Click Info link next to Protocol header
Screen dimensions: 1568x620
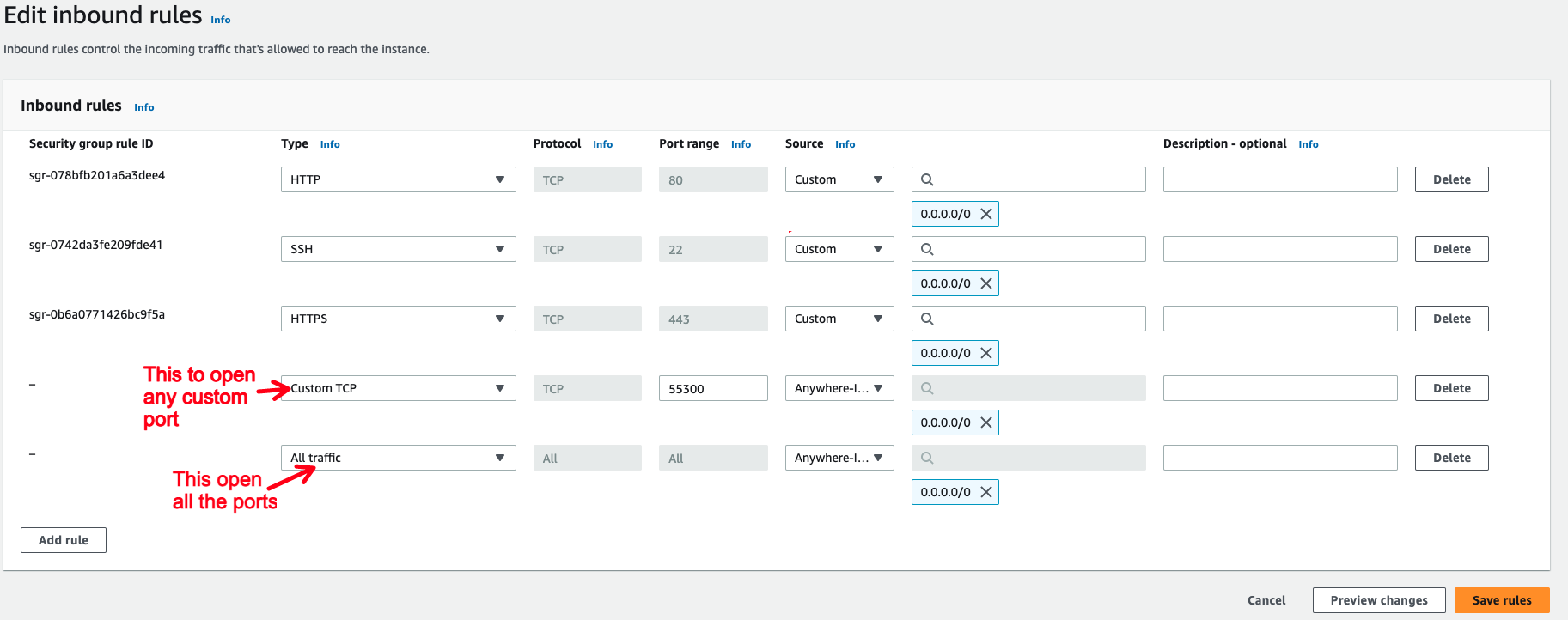click(602, 144)
